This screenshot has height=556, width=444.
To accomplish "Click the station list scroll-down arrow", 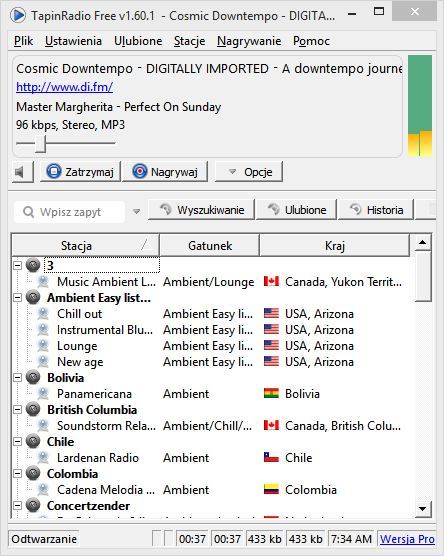I will tap(422, 509).
